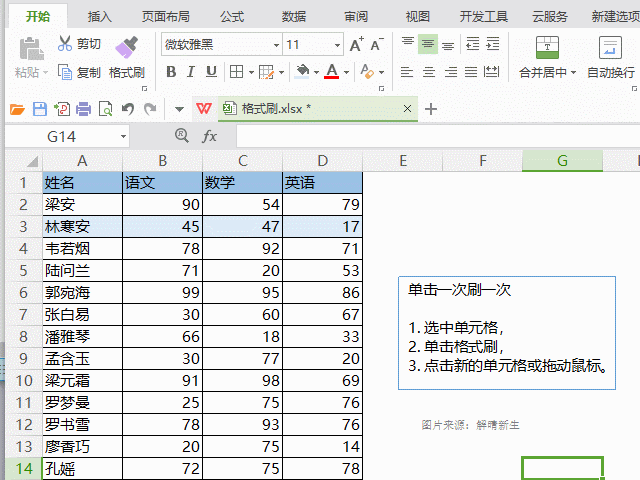Image resolution: width=640 pixels, height=480 pixels.
Task: Click the 复制 copy button
Action: click(x=79, y=72)
